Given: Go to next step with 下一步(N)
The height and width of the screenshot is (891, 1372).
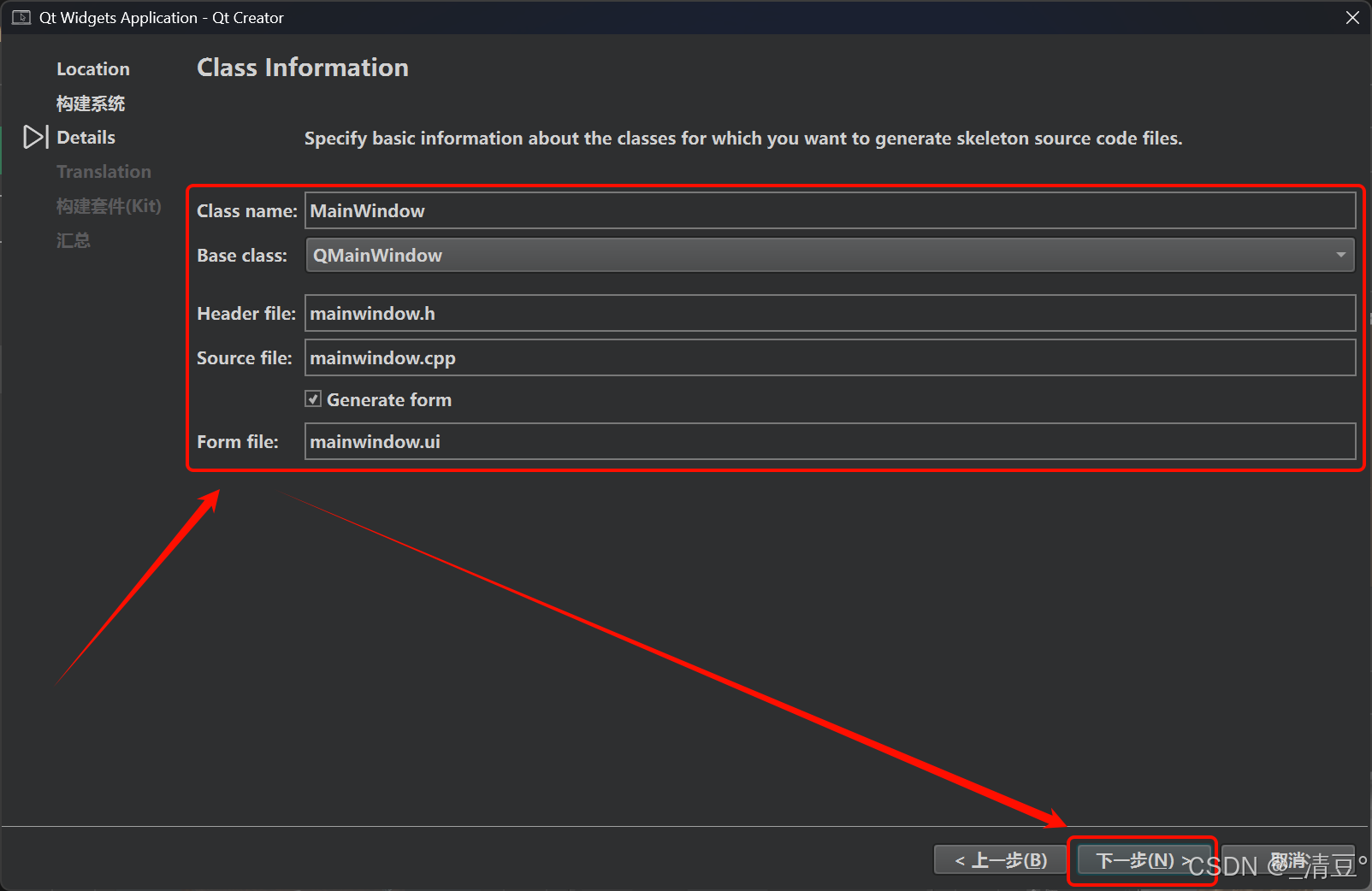Looking at the screenshot, I should point(1143,860).
